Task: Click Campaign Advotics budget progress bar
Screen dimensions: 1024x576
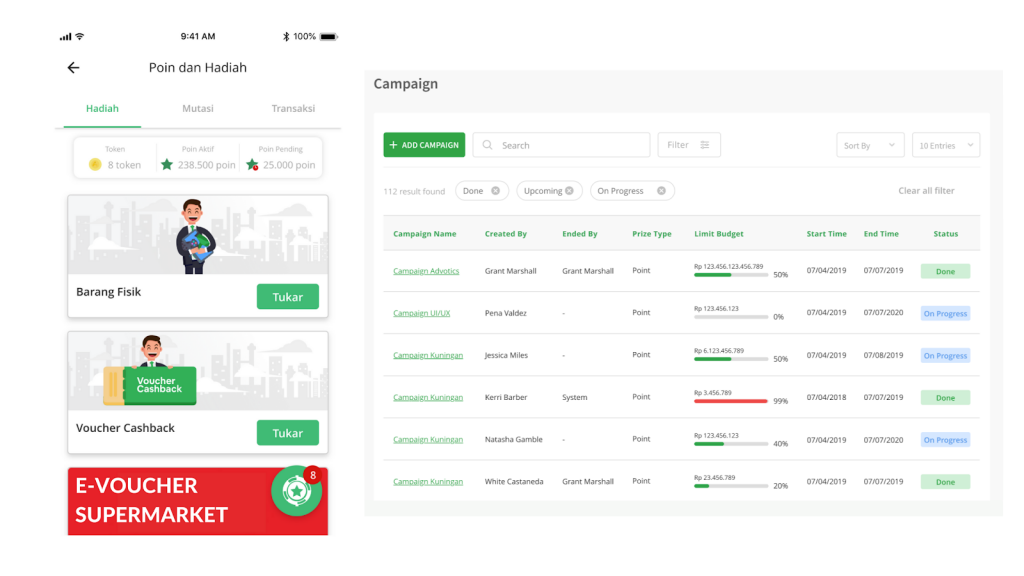Action: (x=731, y=275)
